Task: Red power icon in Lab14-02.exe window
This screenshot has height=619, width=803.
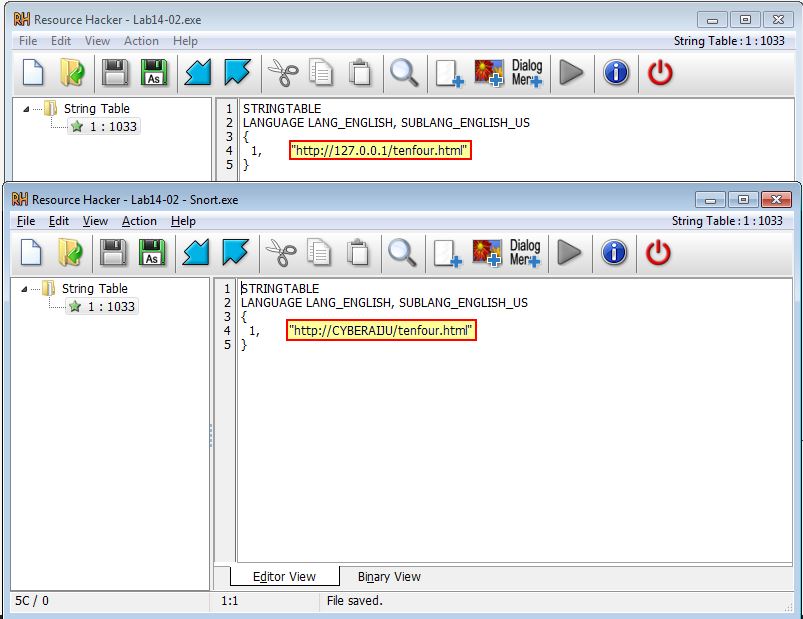Action: coord(660,73)
